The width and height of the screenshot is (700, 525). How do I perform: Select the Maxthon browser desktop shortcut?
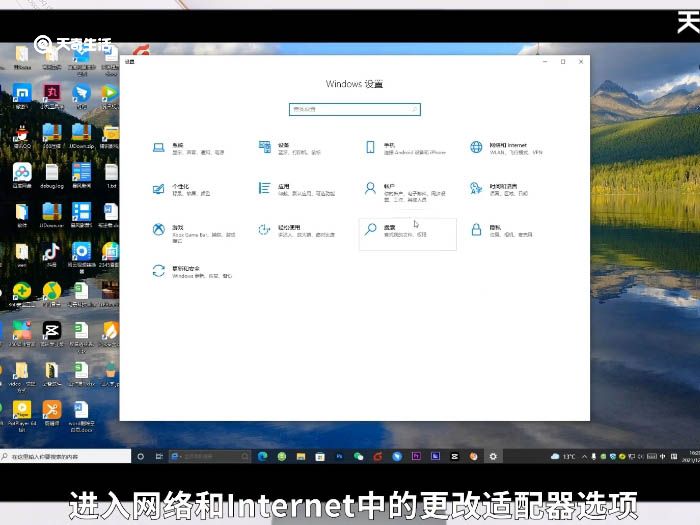pos(22,96)
